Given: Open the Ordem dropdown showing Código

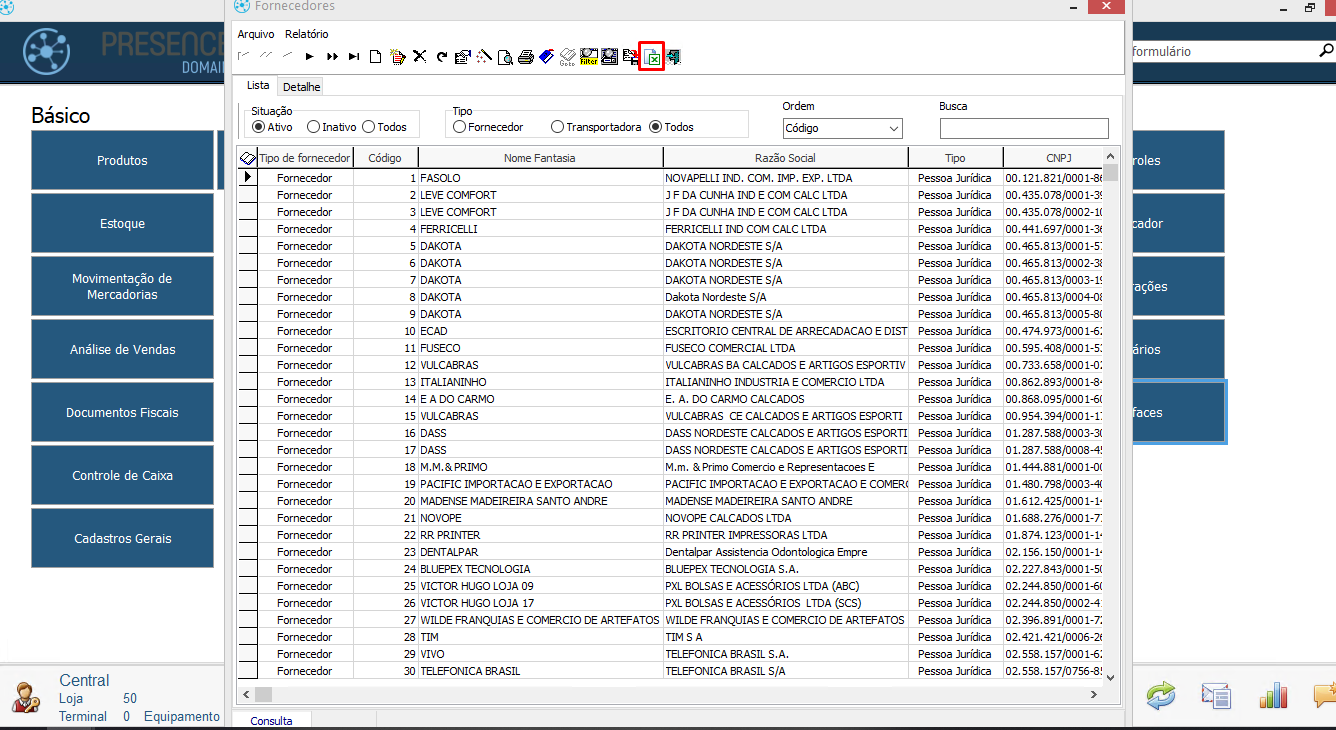Looking at the screenshot, I should coord(842,128).
